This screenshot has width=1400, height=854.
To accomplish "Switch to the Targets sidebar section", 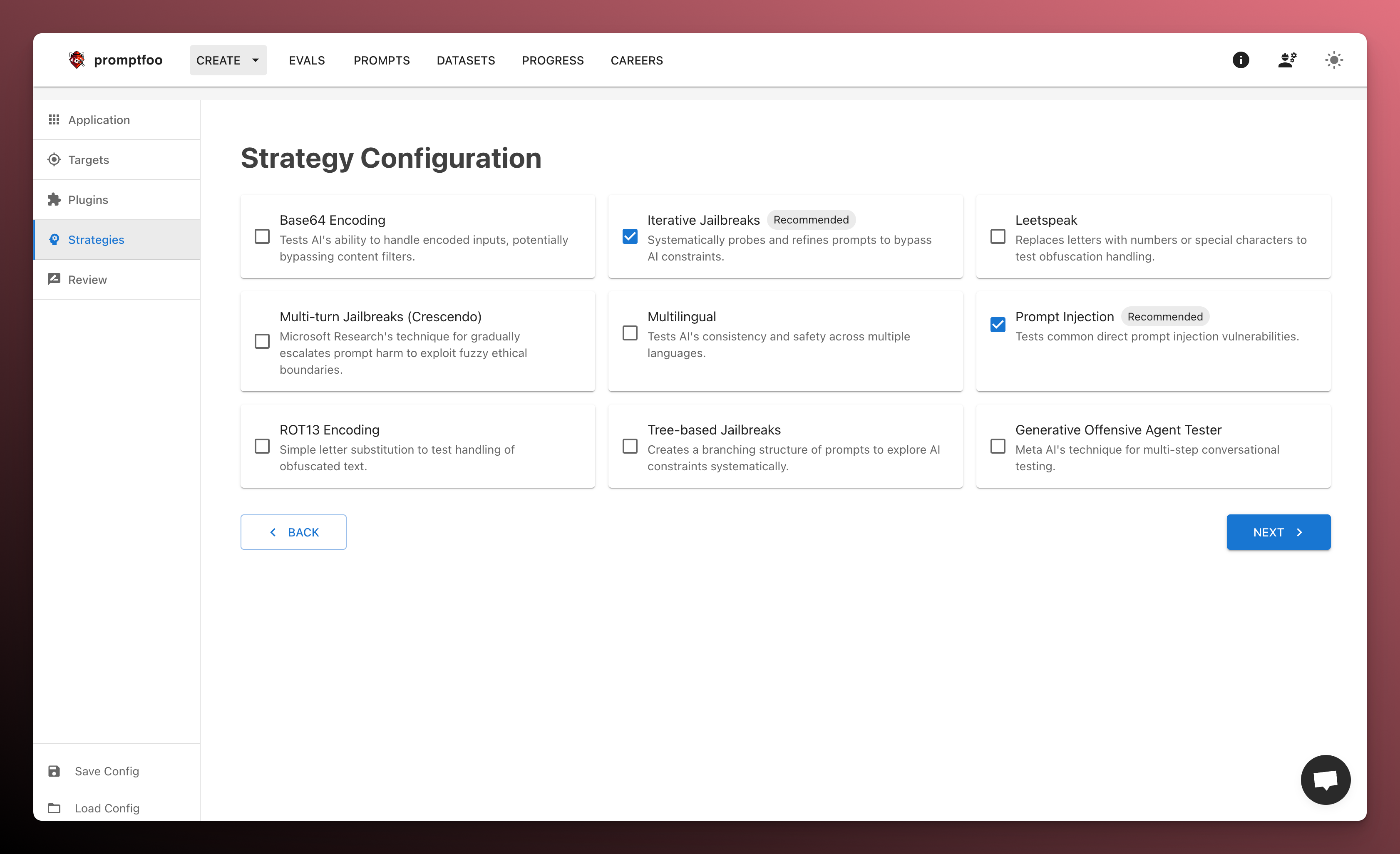I will click(89, 160).
